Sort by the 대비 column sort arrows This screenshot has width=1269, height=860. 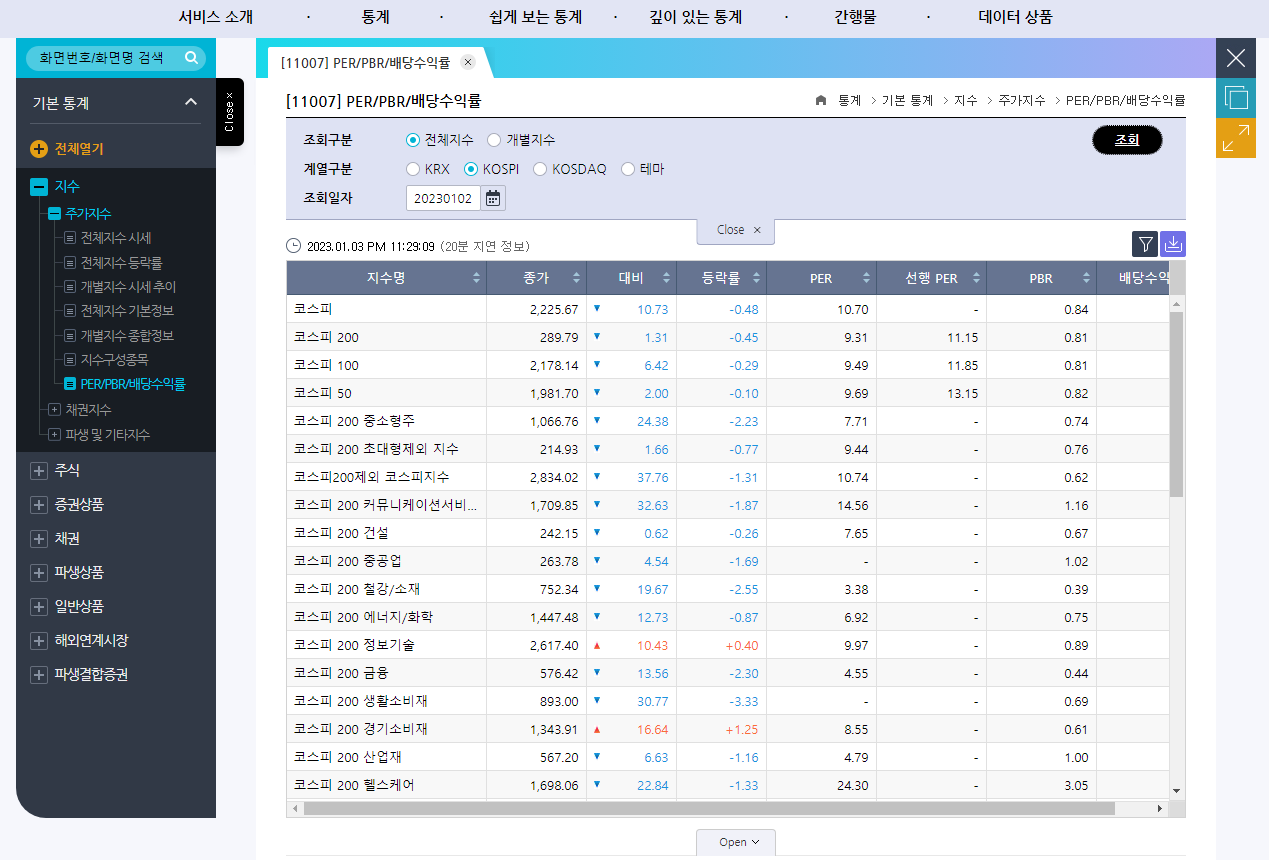pos(666,279)
